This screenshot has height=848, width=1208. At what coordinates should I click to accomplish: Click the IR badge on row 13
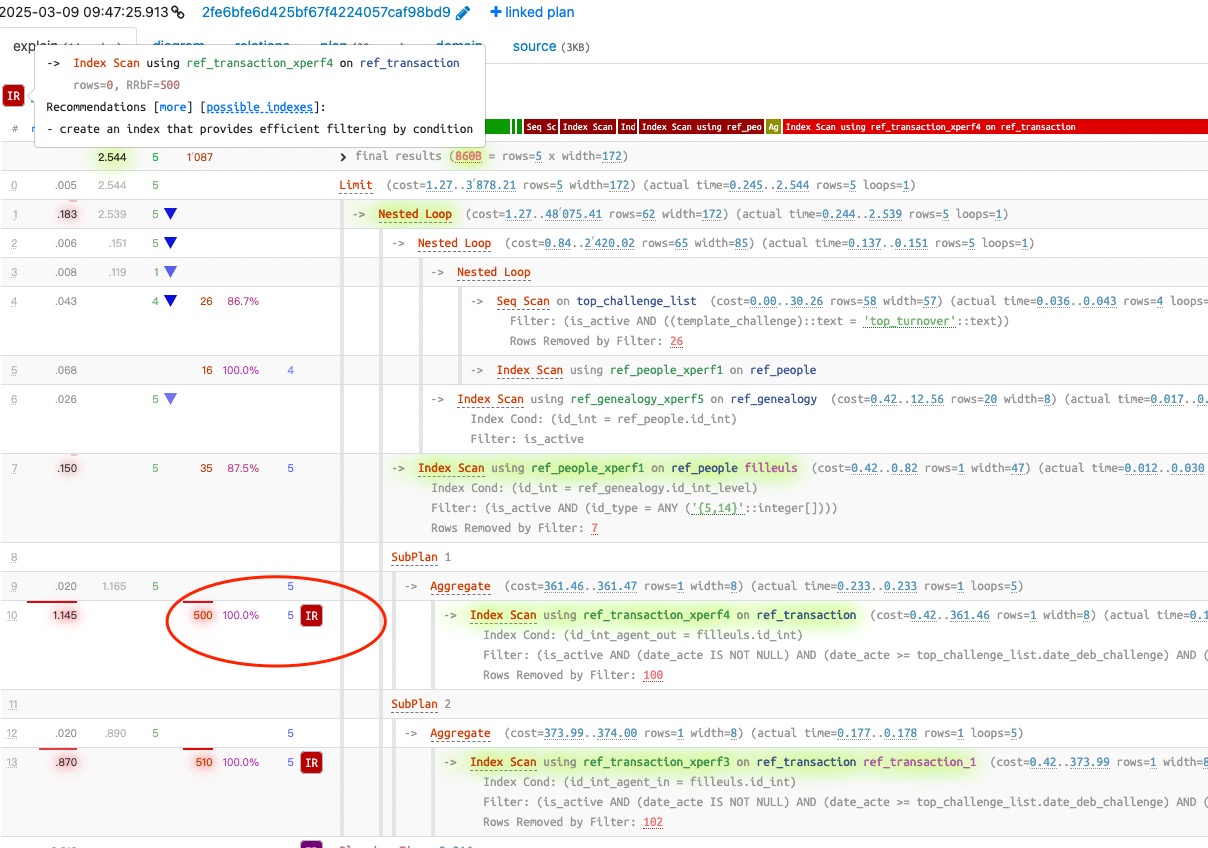coord(311,763)
